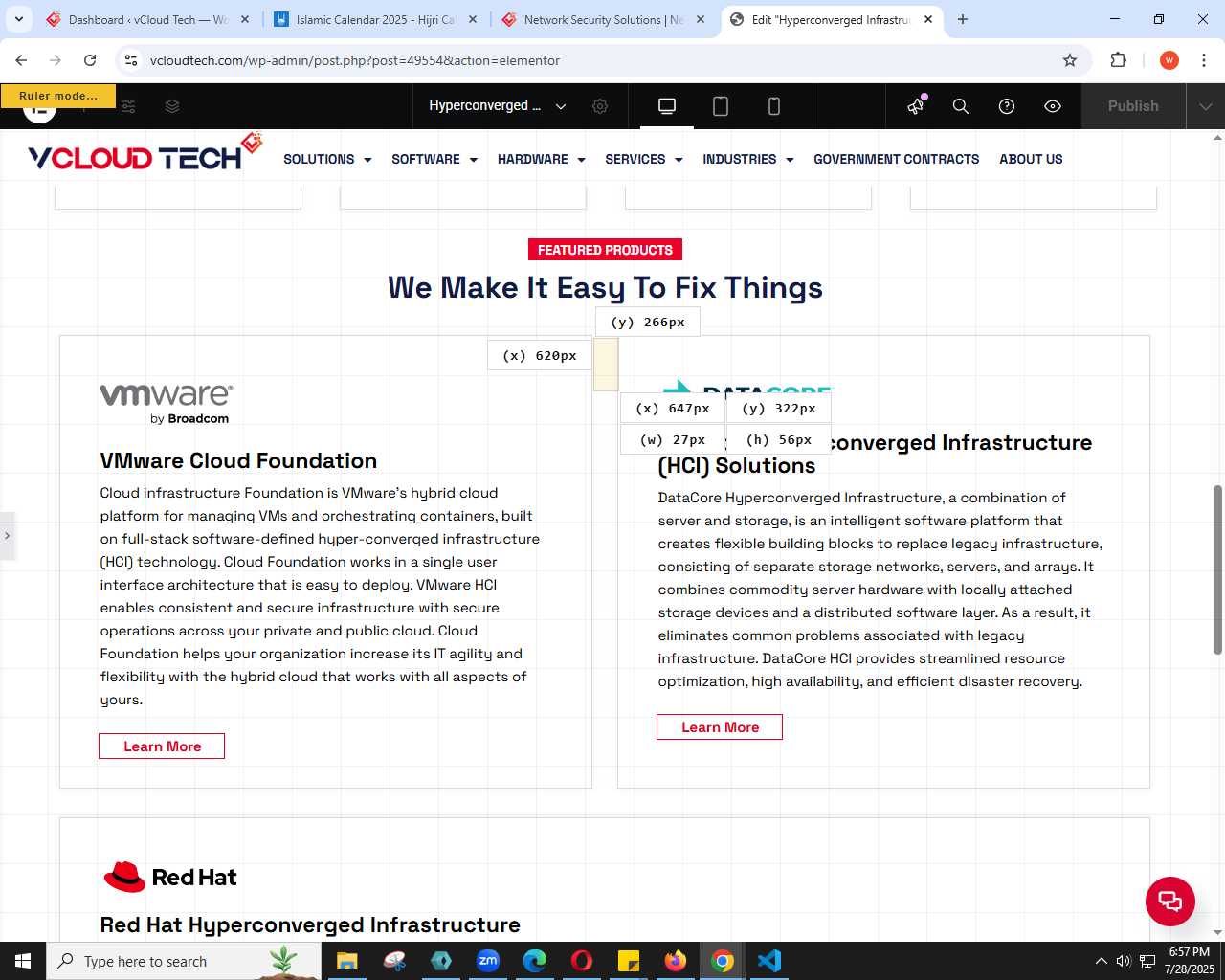Screen dimensions: 1225x980
Task: Expand save options arrow beside Publish
Action: 1205,106
